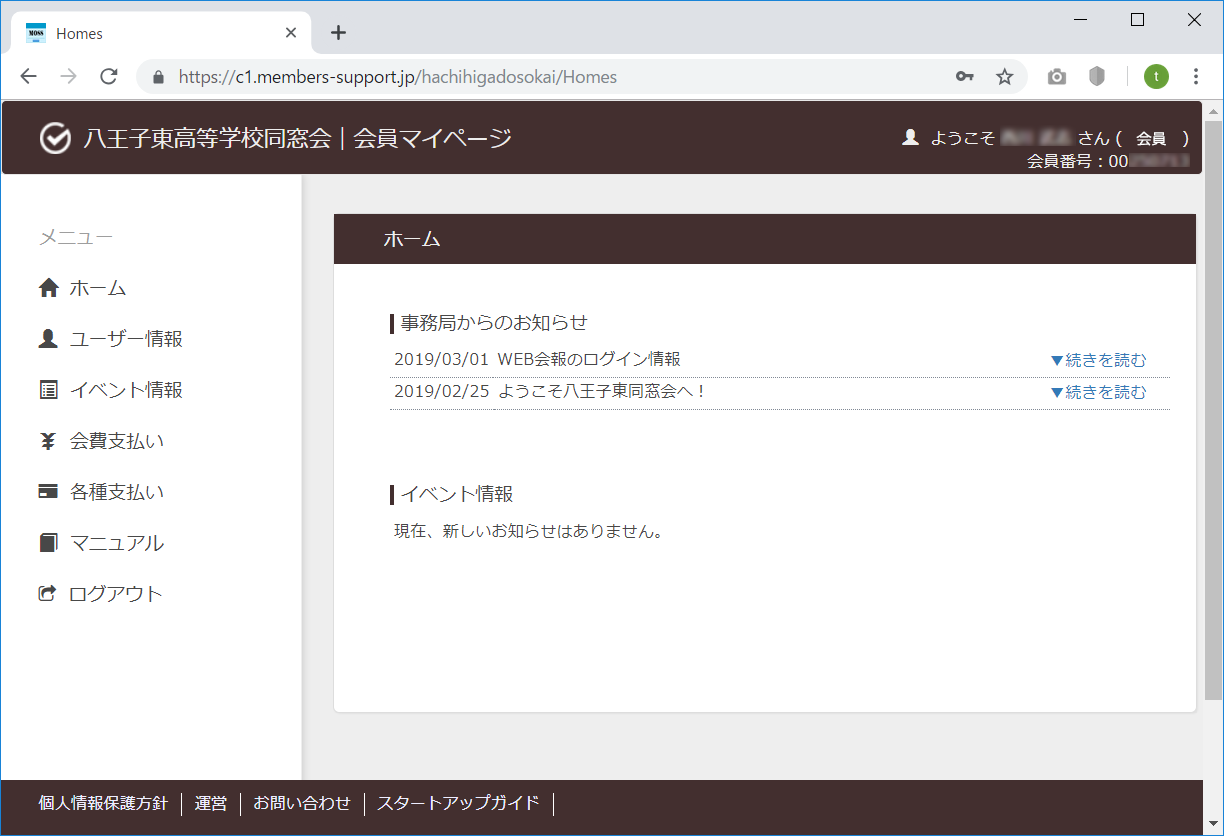Click the 個人情報保護方針 footer link

pos(103,803)
